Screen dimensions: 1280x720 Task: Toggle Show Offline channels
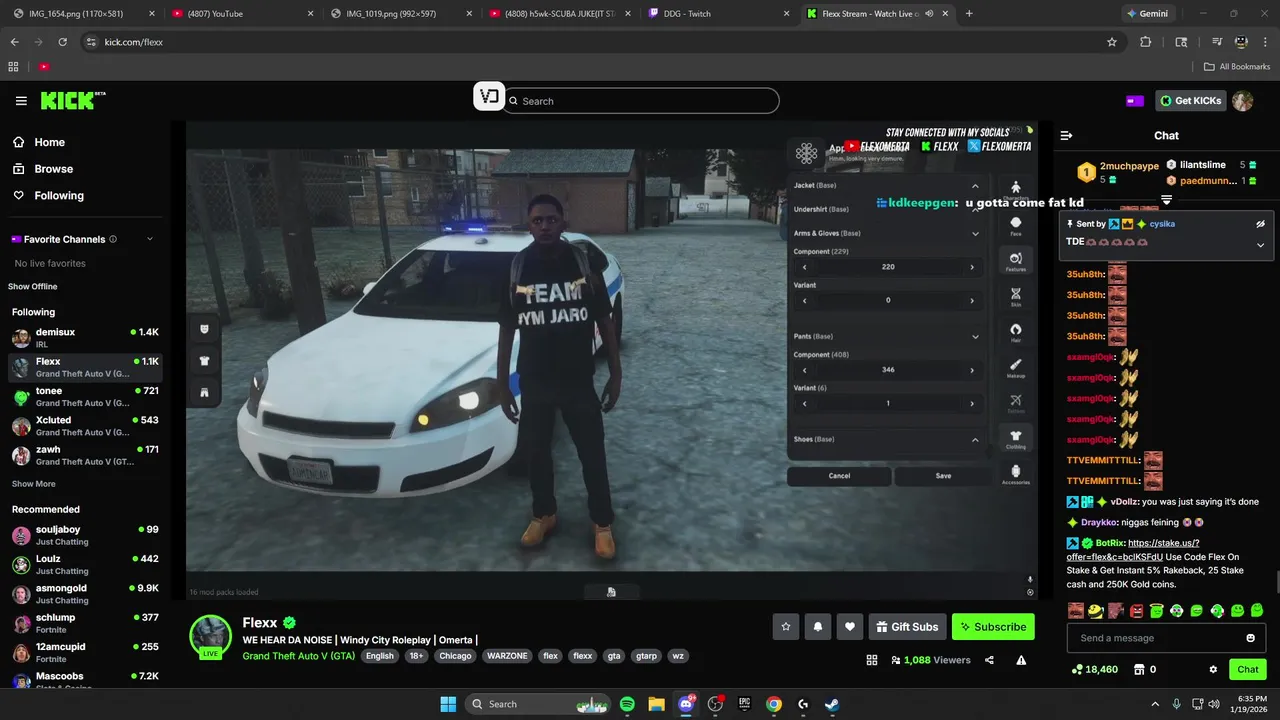coord(33,287)
